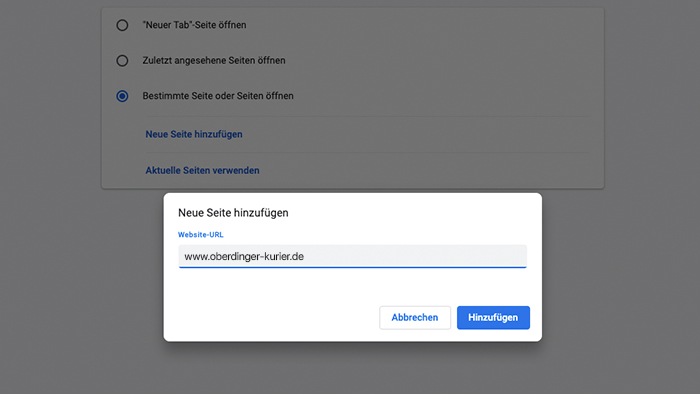
Task: Select Bestimmte Seite oder Seiten öffnen radio
Action: [122, 96]
